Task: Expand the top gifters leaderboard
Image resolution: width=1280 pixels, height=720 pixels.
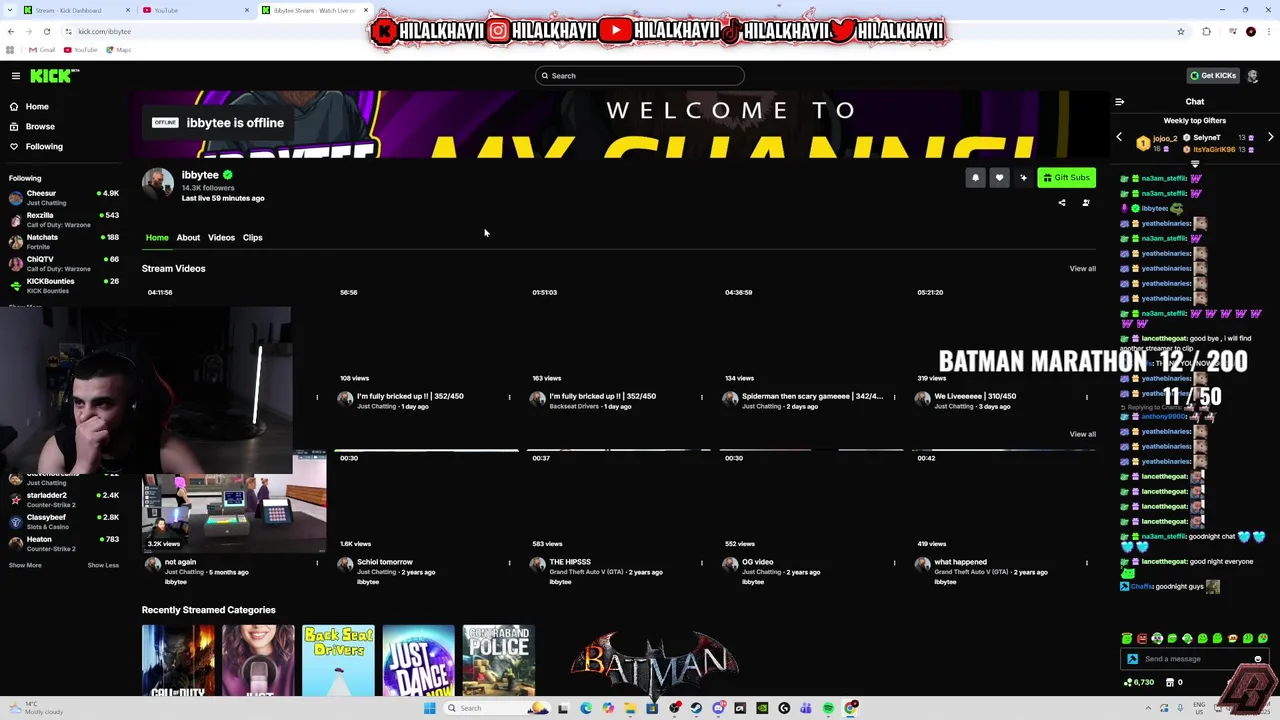Action: [x=1195, y=163]
